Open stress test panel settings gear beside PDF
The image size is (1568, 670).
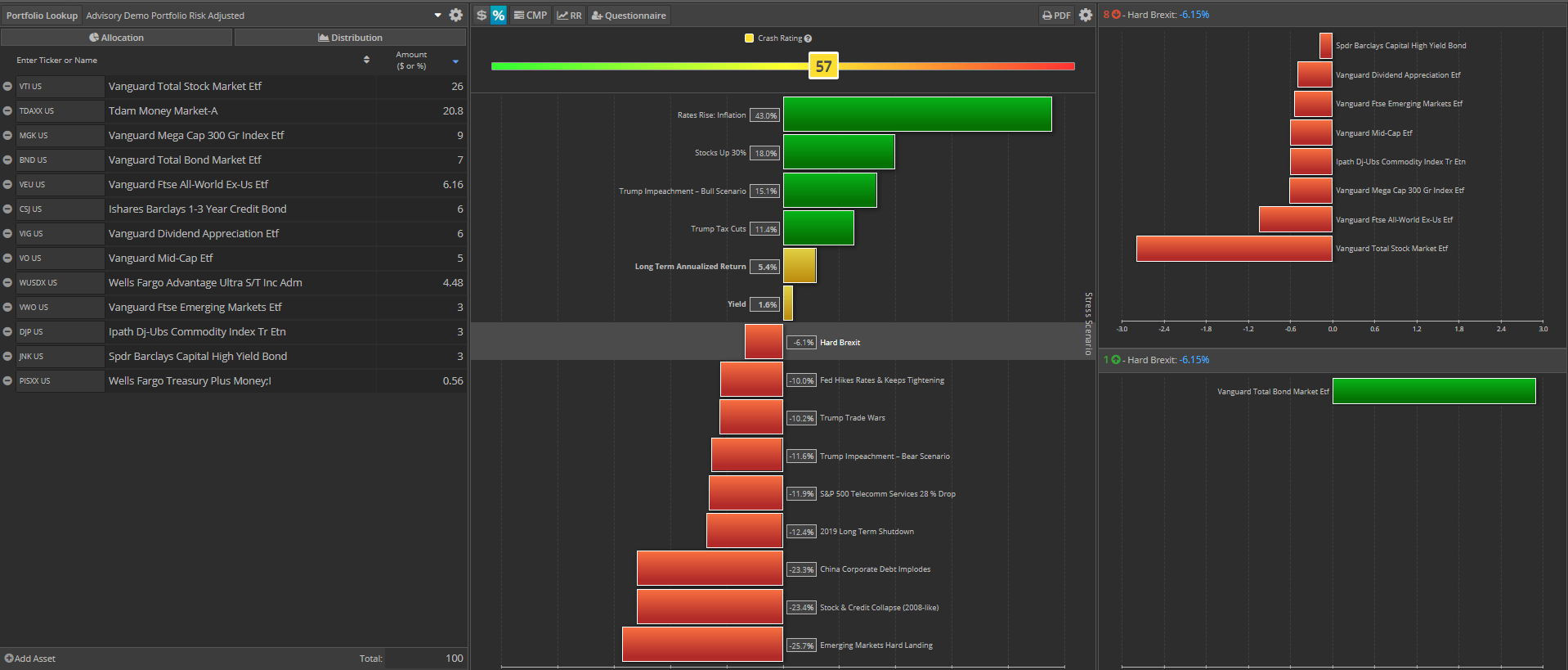[1085, 16]
